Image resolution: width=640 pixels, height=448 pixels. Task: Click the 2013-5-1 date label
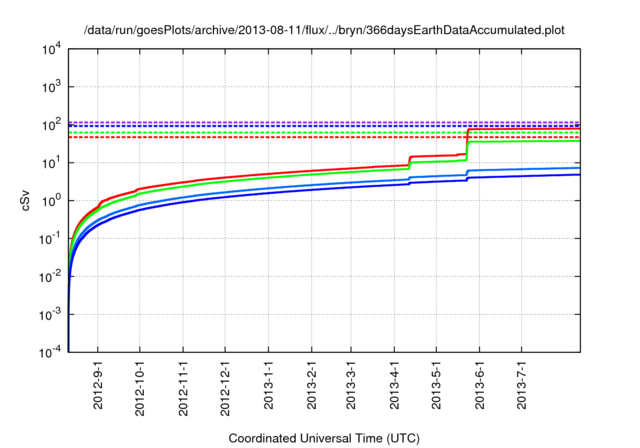pos(436,385)
